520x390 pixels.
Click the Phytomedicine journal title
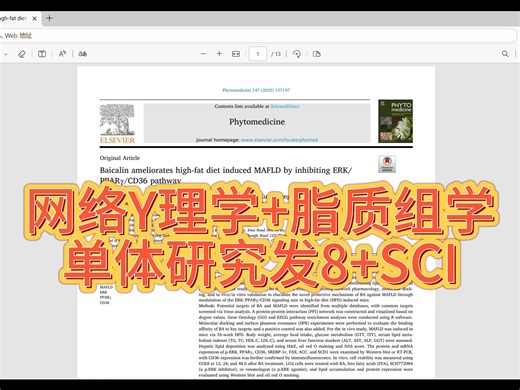click(x=257, y=122)
